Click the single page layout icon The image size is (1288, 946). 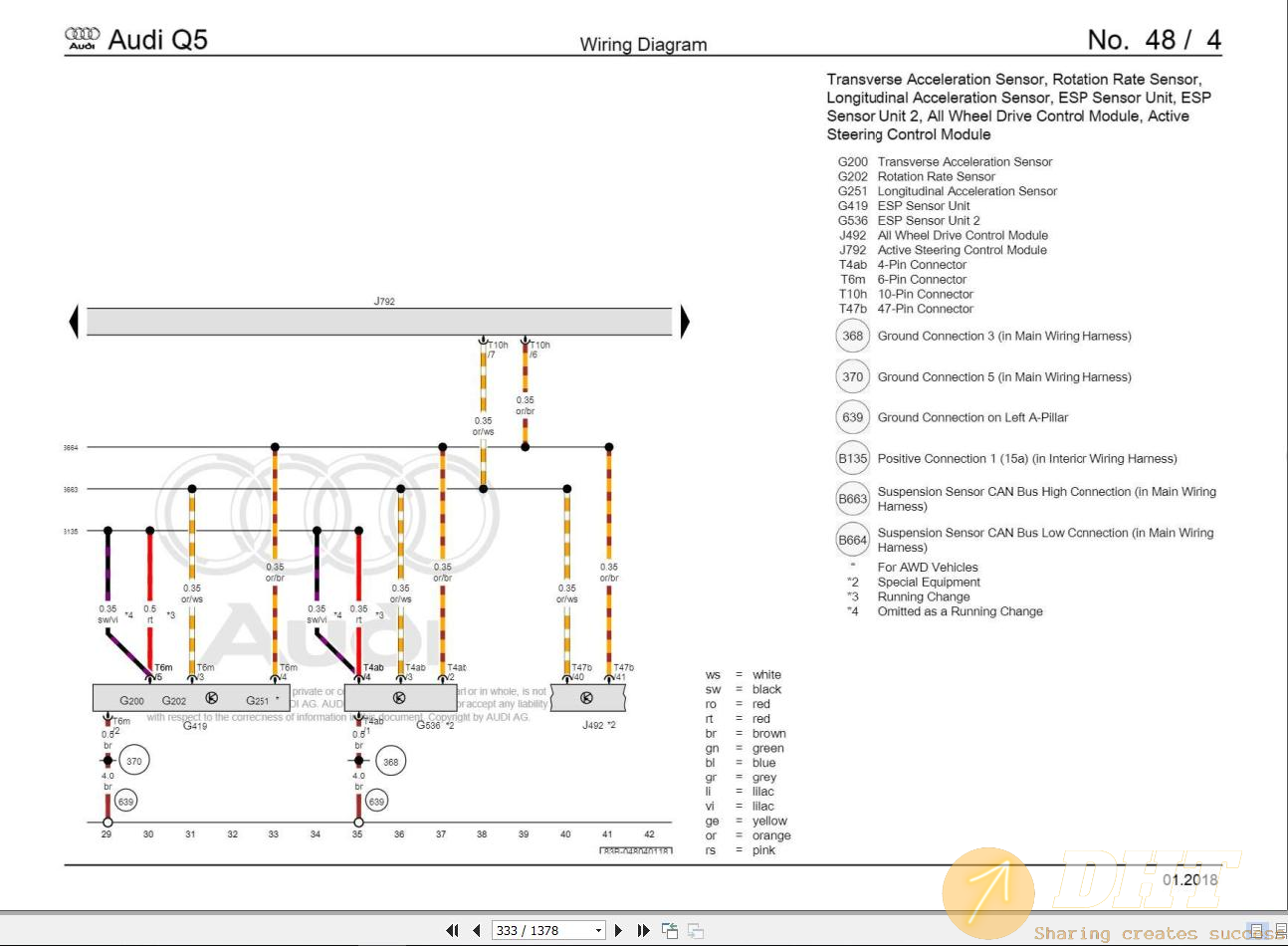(1256, 930)
